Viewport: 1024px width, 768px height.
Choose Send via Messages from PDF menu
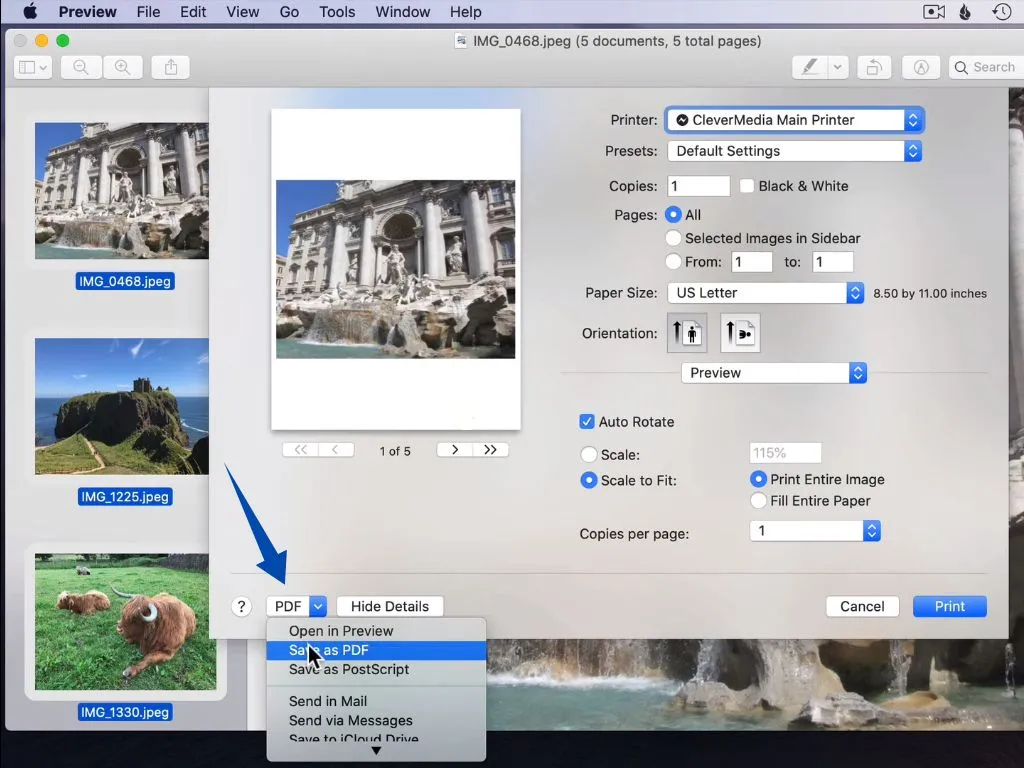tap(350, 720)
